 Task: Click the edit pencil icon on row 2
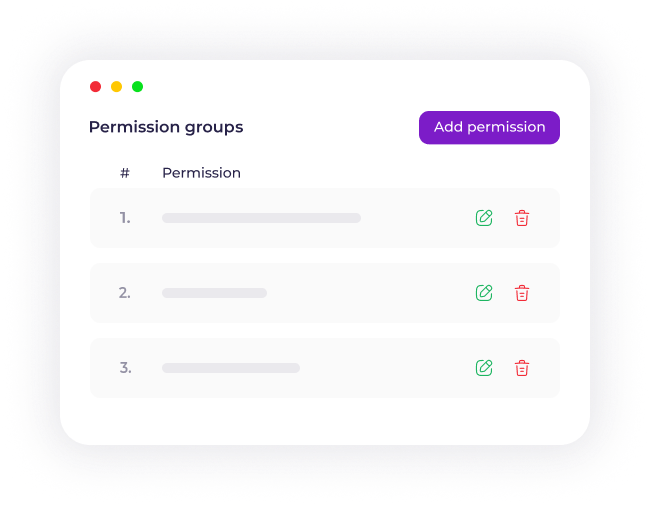coord(484,293)
